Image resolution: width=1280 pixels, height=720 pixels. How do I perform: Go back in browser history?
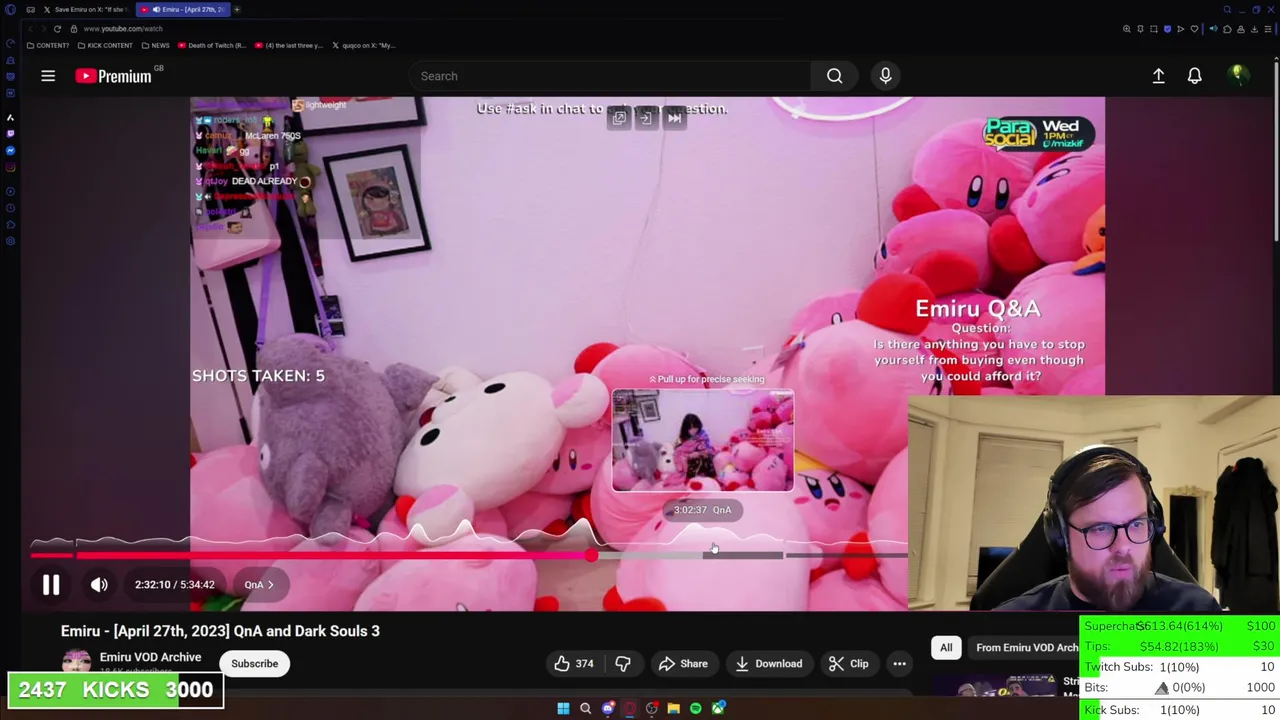tap(30, 29)
